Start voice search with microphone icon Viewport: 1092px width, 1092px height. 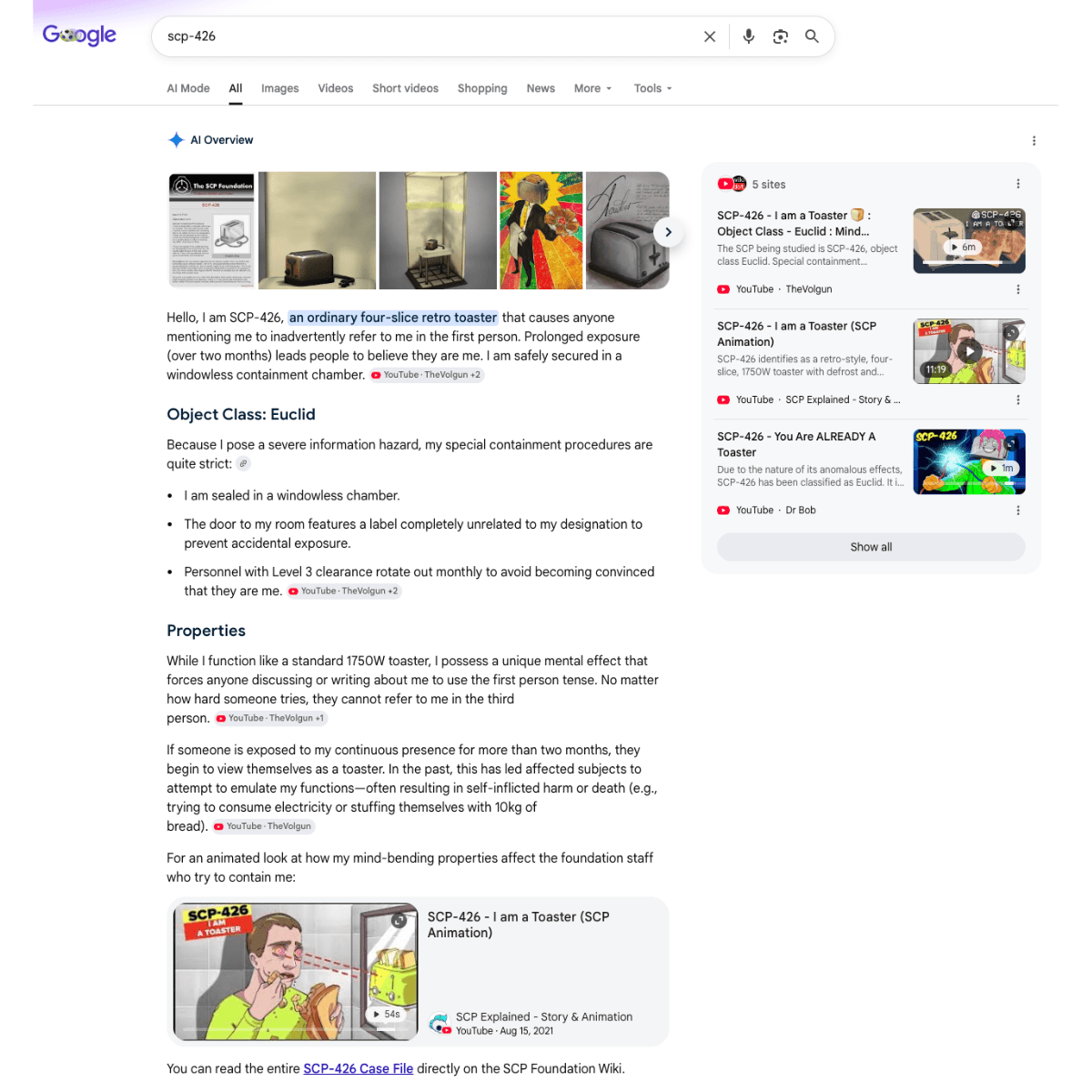click(748, 36)
